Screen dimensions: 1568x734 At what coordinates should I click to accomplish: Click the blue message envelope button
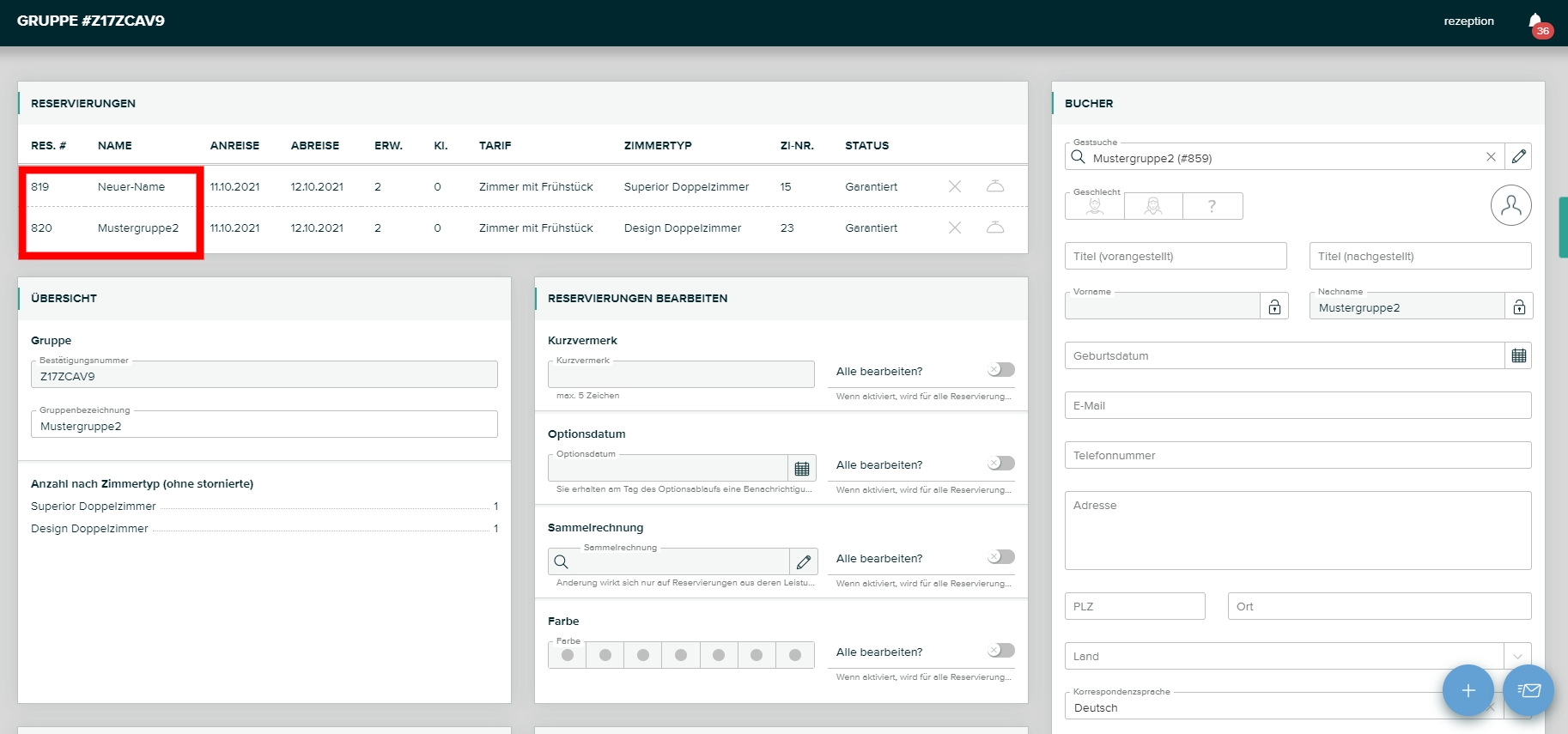(1528, 690)
